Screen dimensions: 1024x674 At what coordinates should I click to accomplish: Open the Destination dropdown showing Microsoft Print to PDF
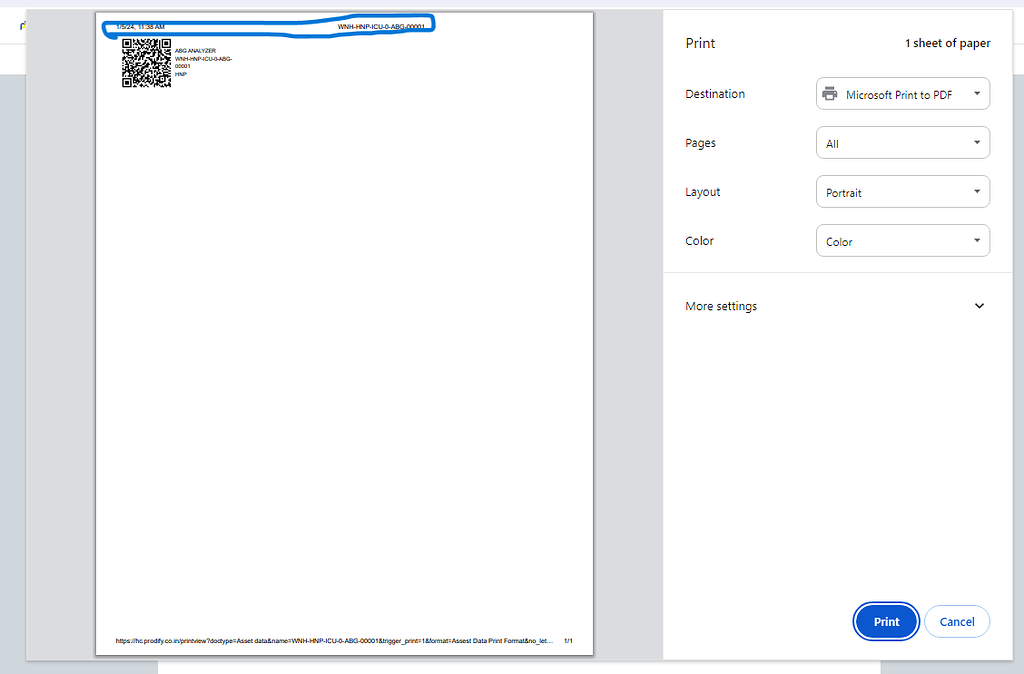coord(900,93)
